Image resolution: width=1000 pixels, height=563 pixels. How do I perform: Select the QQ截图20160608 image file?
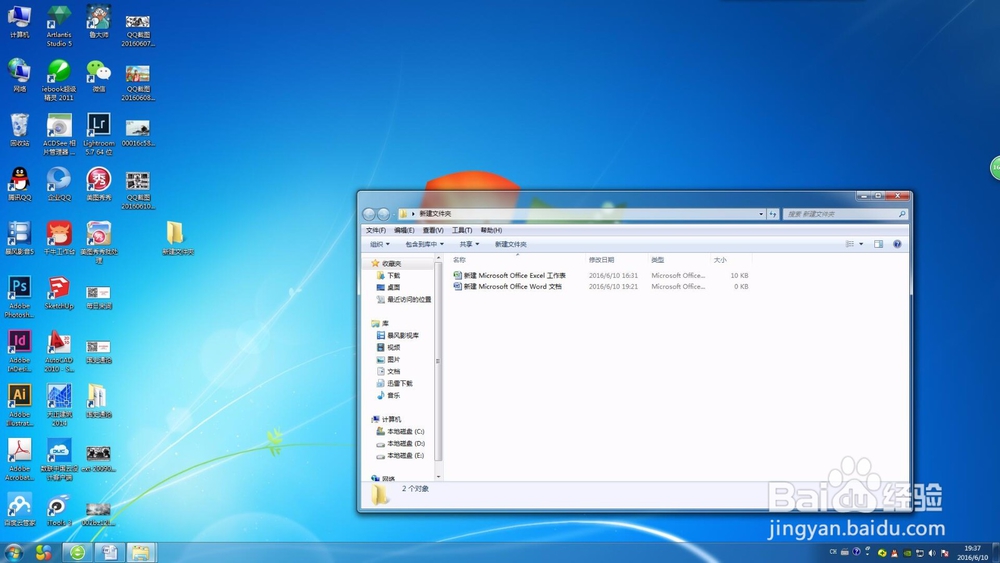tap(138, 82)
